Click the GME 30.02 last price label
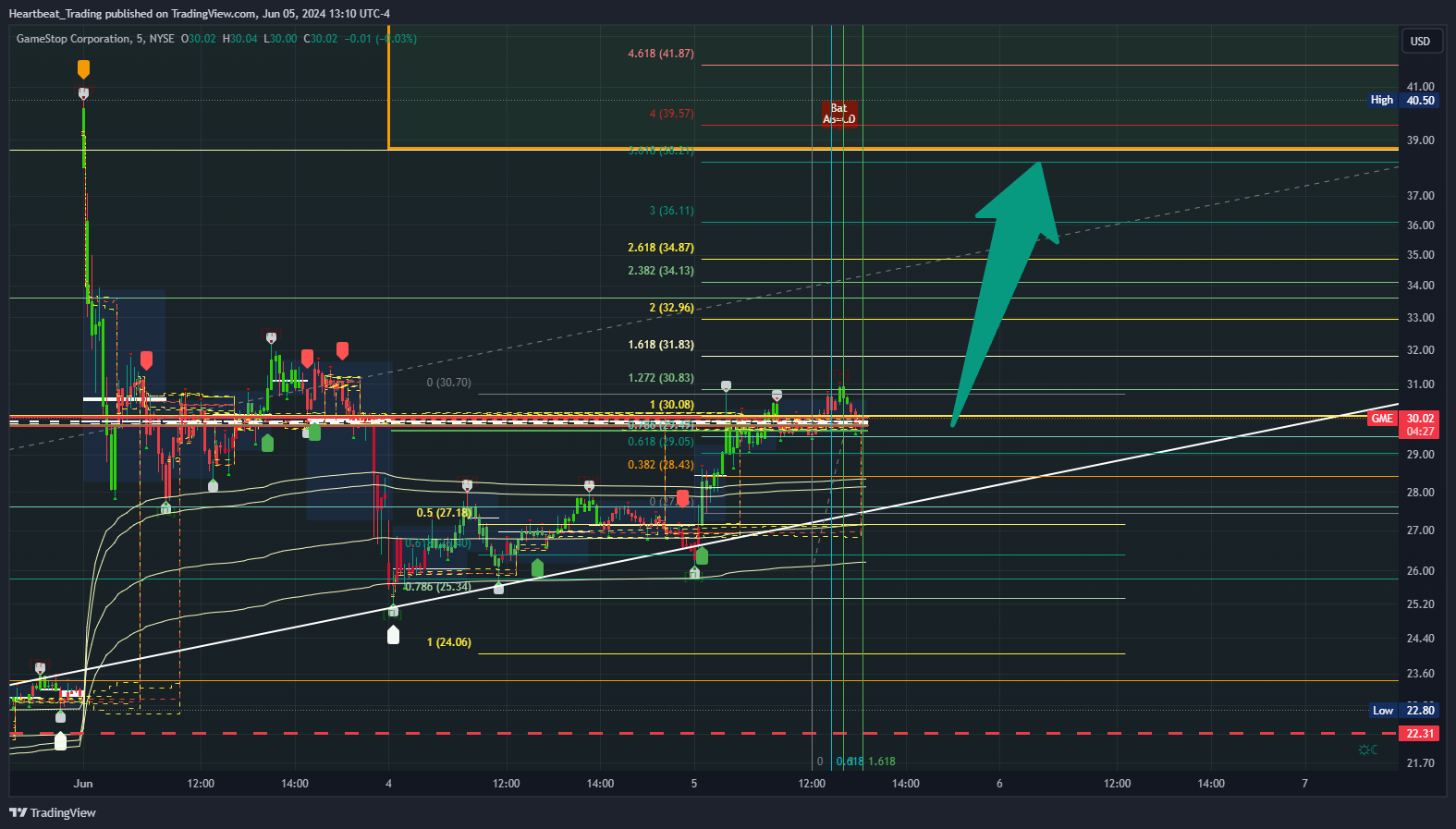This screenshot has height=829, width=1456. (x=1403, y=424)
